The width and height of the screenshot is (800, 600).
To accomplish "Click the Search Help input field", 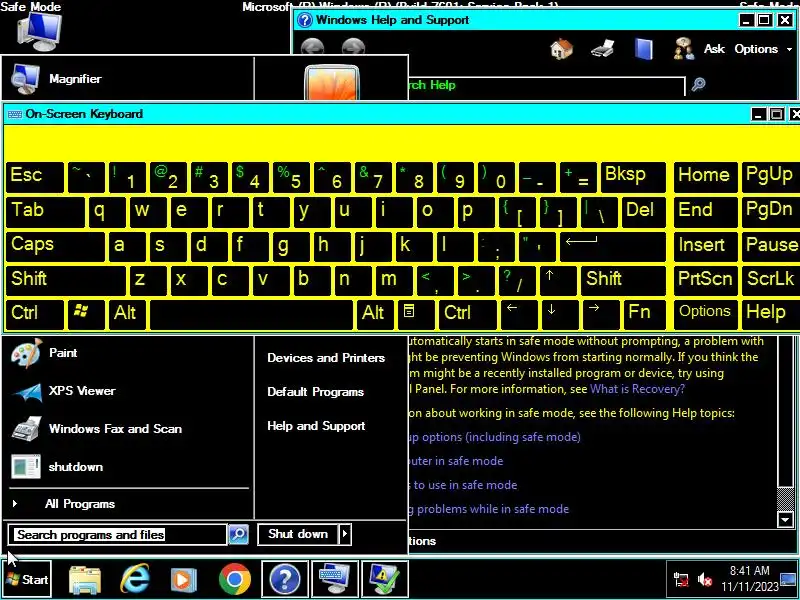I will 546,85.
